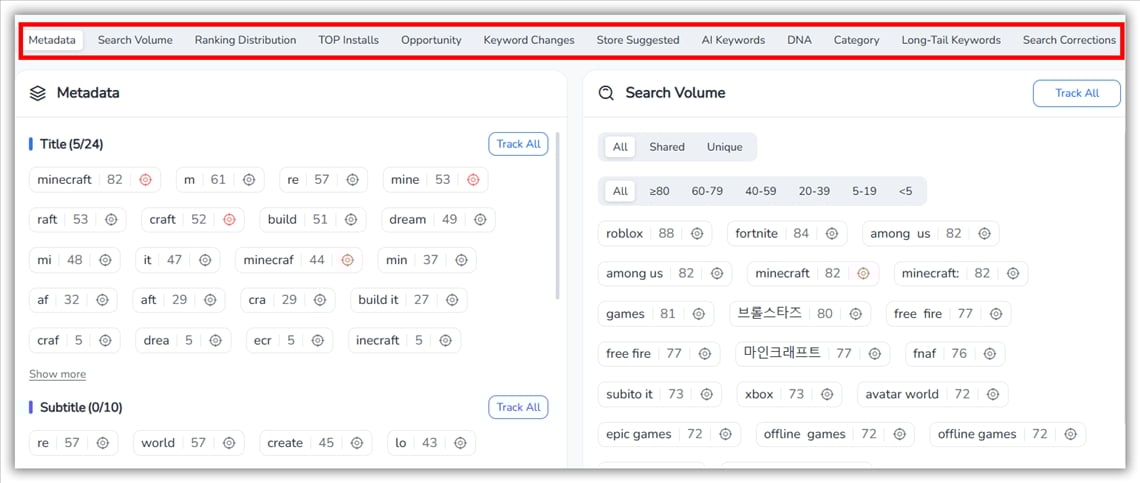
Task: Track the 'games 81' keyword target icon
Action: [698, 314]
